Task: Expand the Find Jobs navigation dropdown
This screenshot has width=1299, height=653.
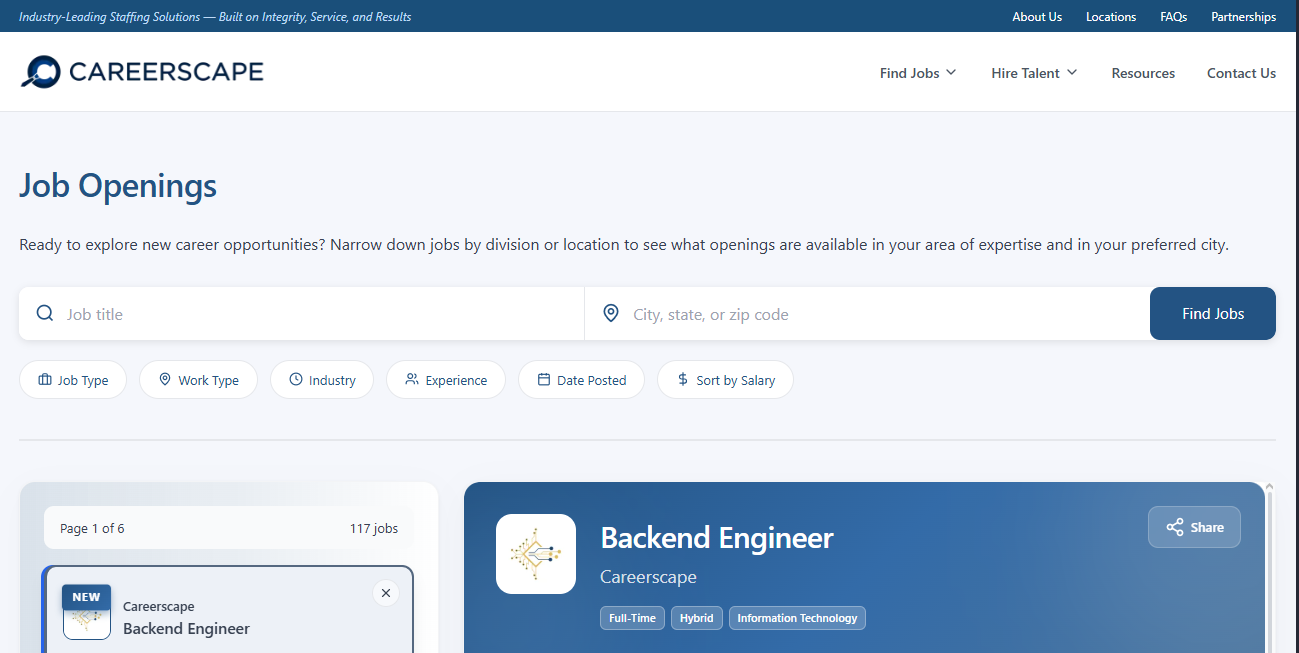Action: [917, 72]
